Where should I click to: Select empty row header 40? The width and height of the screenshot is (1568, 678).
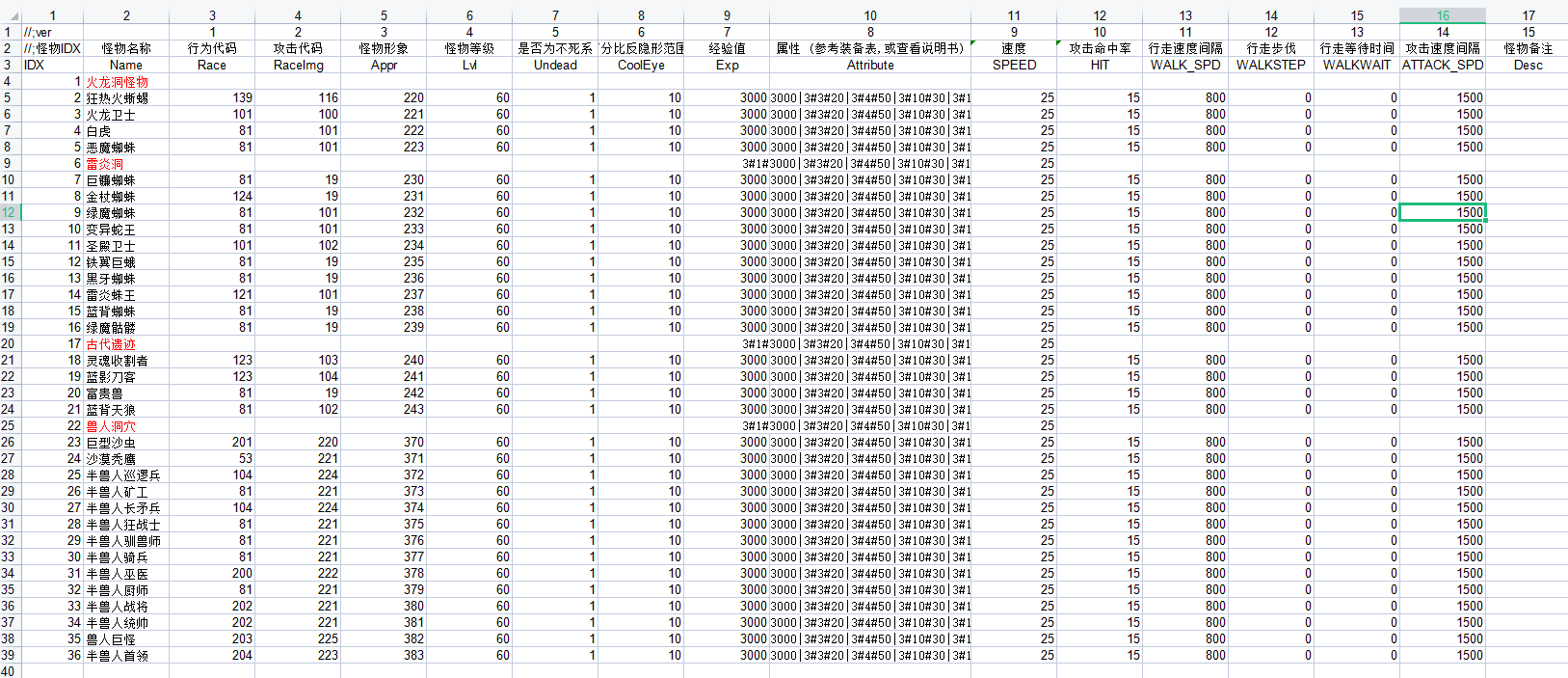click(10, 671)
